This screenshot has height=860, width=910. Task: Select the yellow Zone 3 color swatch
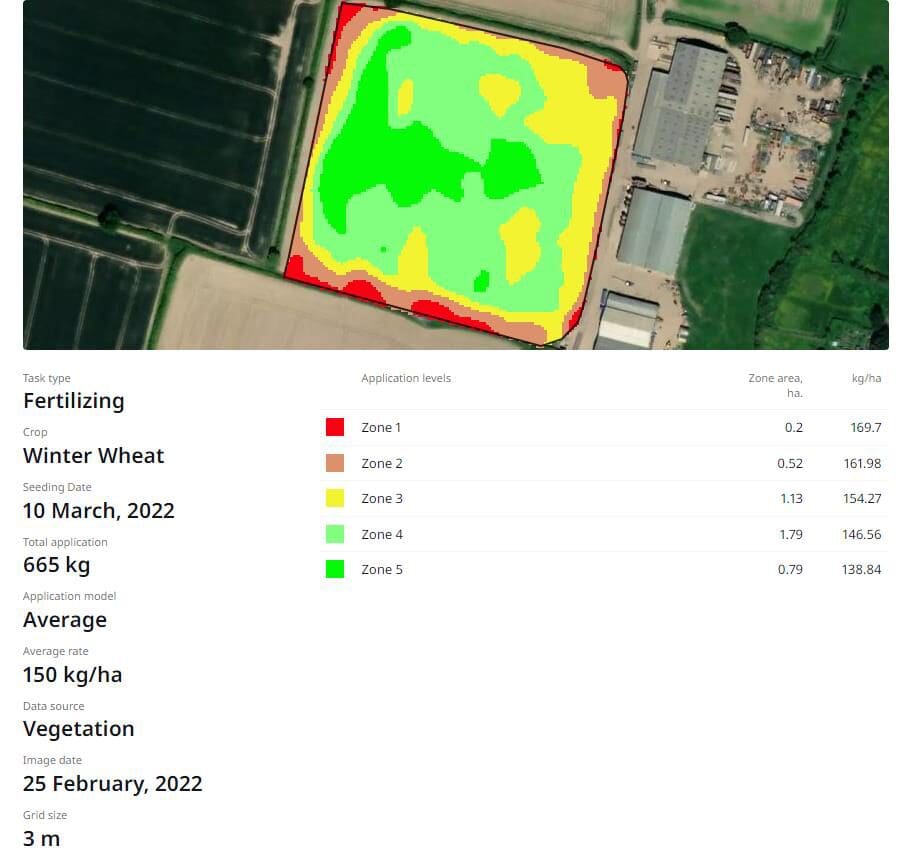(335, 498)
